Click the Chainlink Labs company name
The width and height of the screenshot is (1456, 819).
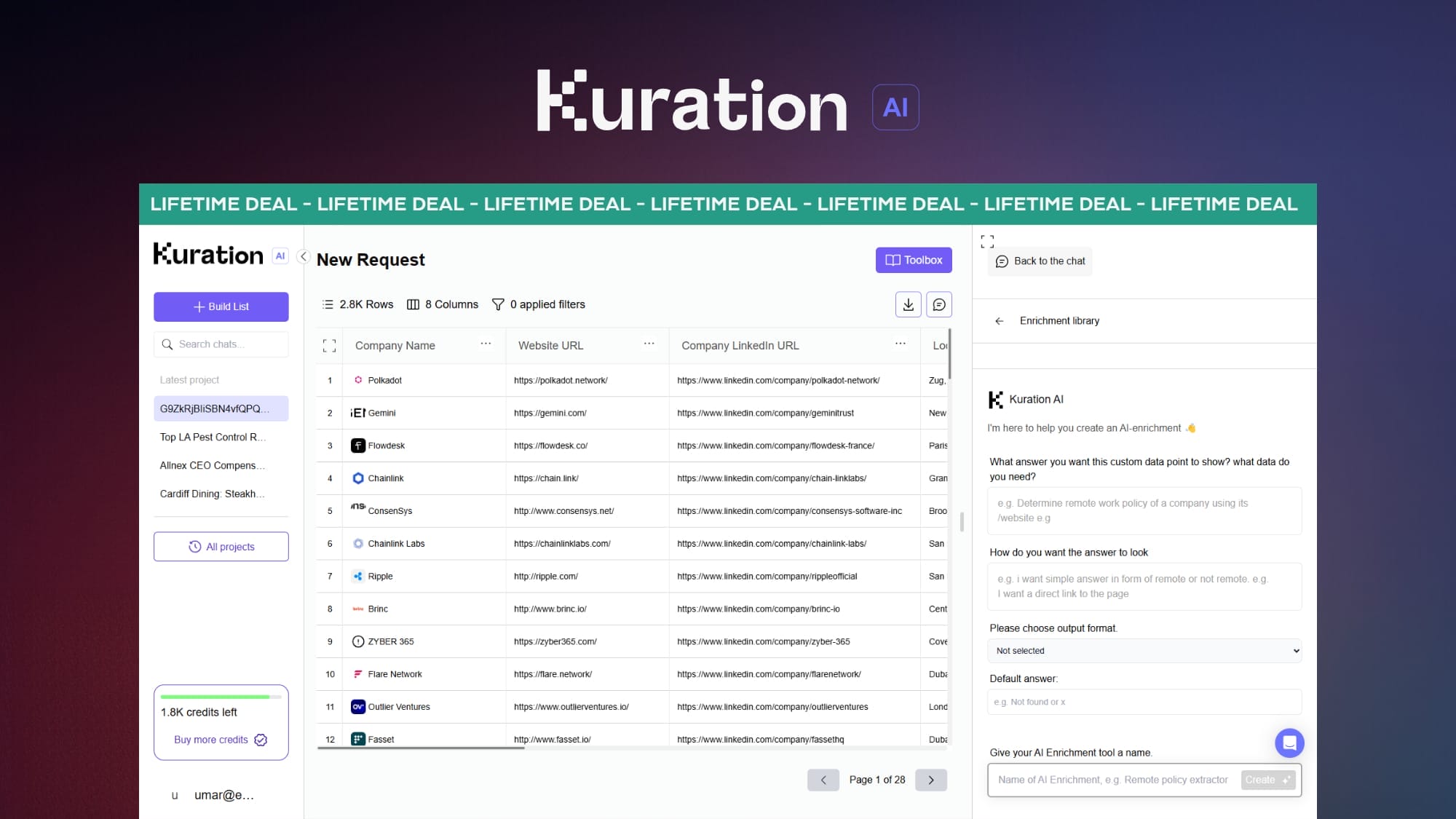point(396,544)
